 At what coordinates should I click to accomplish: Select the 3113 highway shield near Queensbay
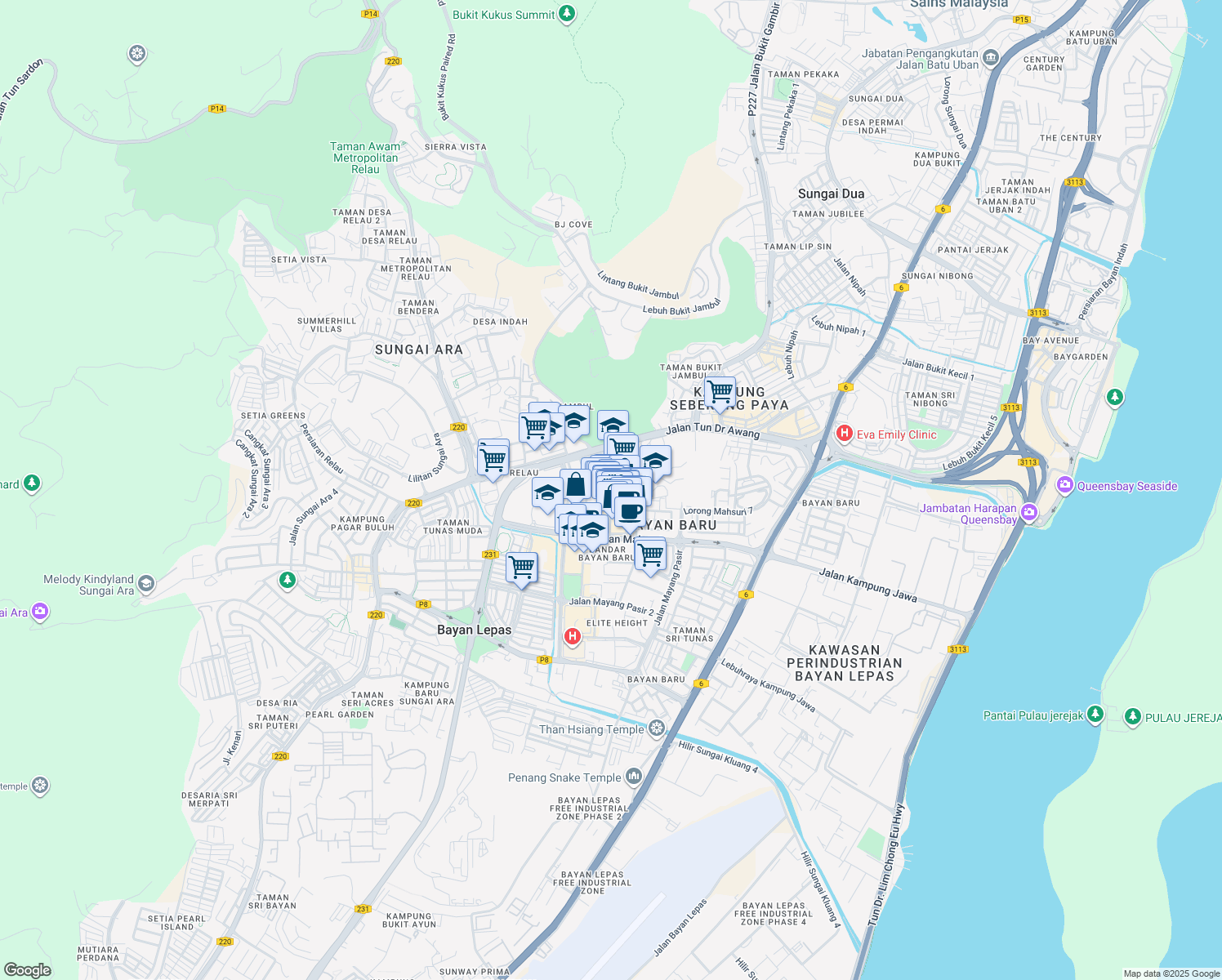point(1028,461)
